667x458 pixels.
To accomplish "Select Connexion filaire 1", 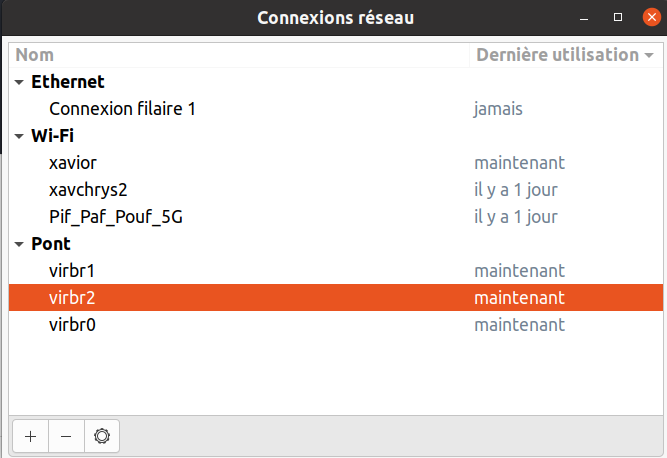I will [336, 109].
